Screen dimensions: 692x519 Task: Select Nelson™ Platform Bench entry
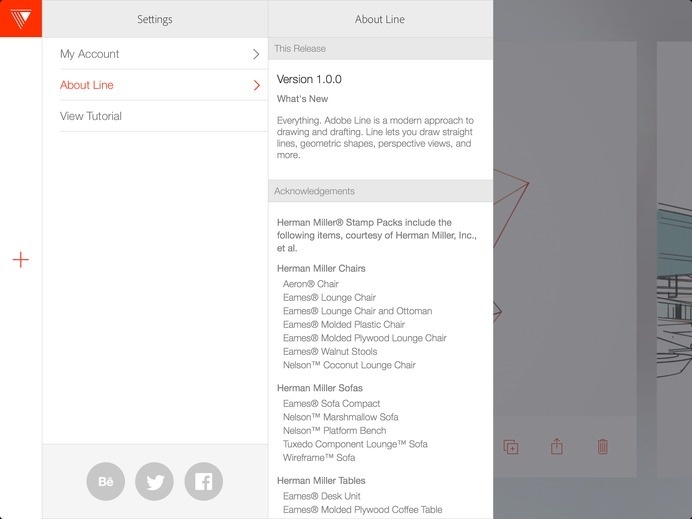click(335, 430)
